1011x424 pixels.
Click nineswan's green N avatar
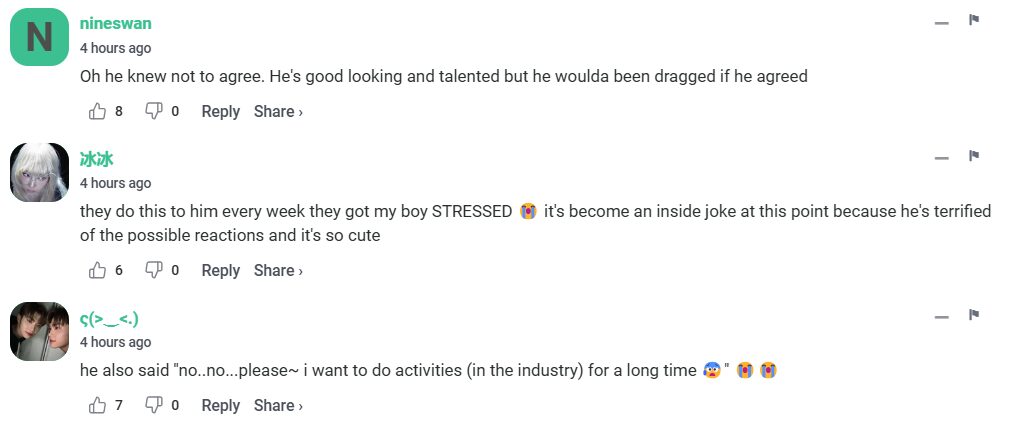pyautogui.click(x=39, y=38)
